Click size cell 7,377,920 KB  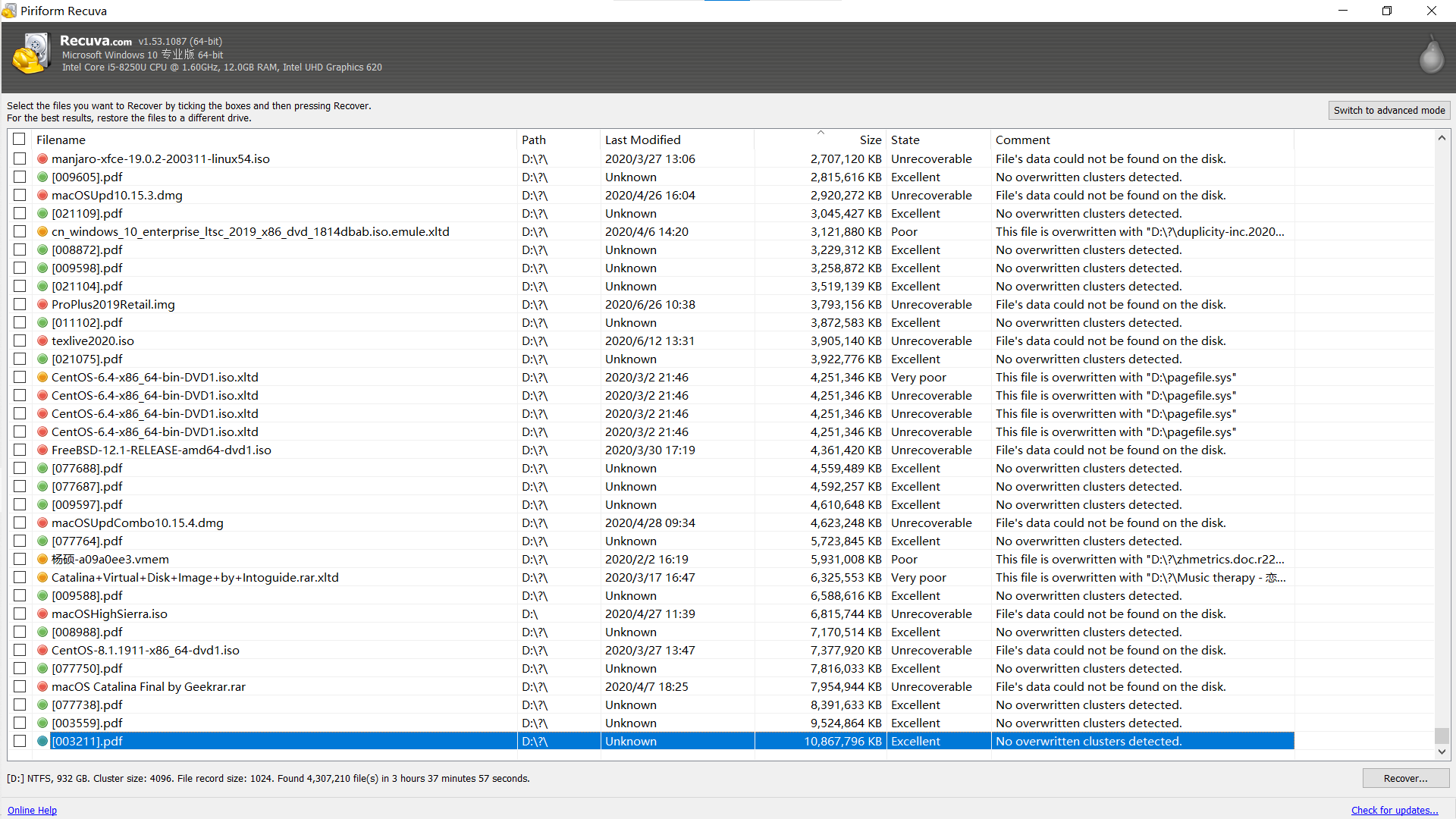coord(846,650)
